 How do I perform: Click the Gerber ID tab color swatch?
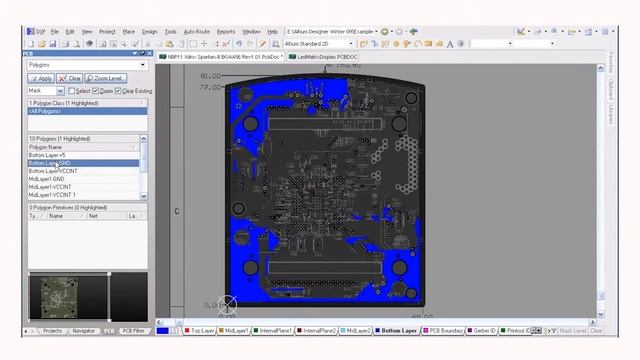coord(470,331)
